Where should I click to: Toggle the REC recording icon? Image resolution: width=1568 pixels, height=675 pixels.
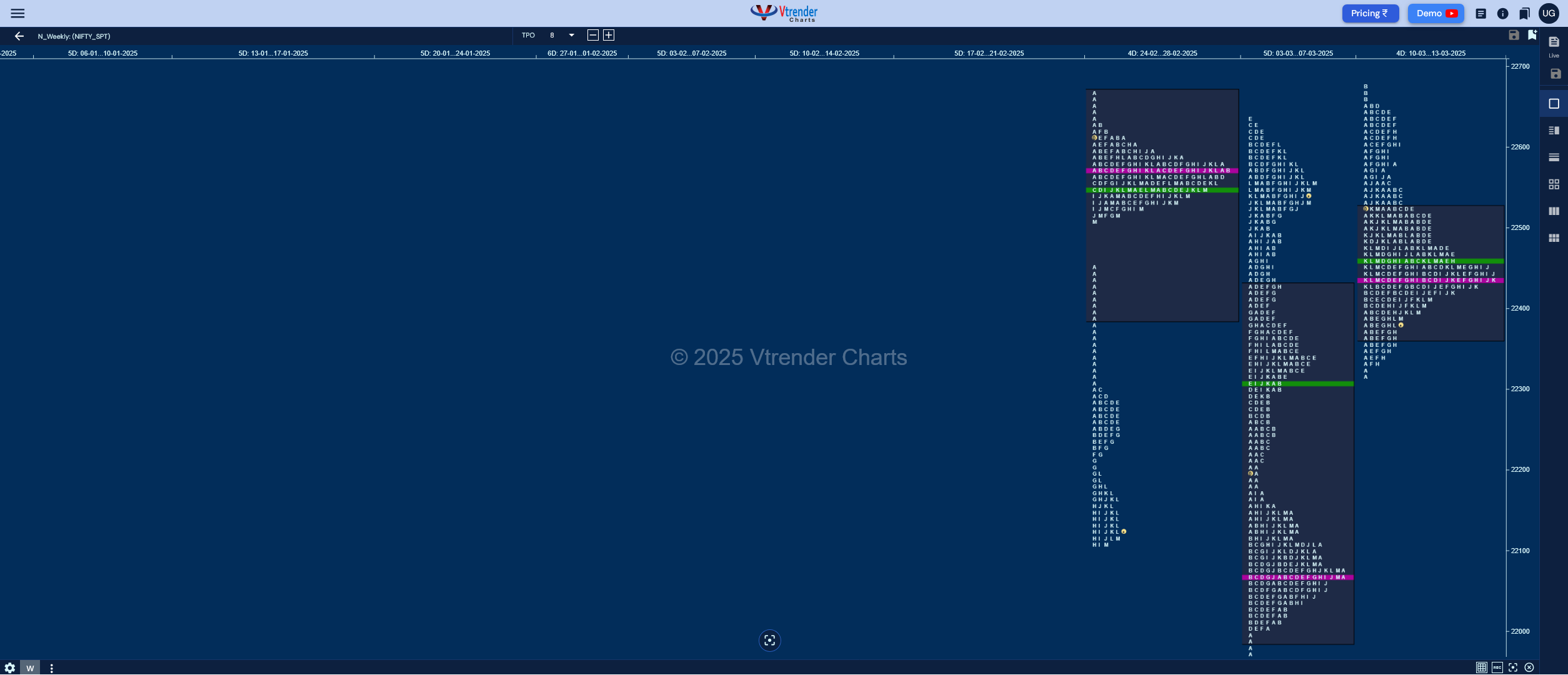pos(1497,667)
